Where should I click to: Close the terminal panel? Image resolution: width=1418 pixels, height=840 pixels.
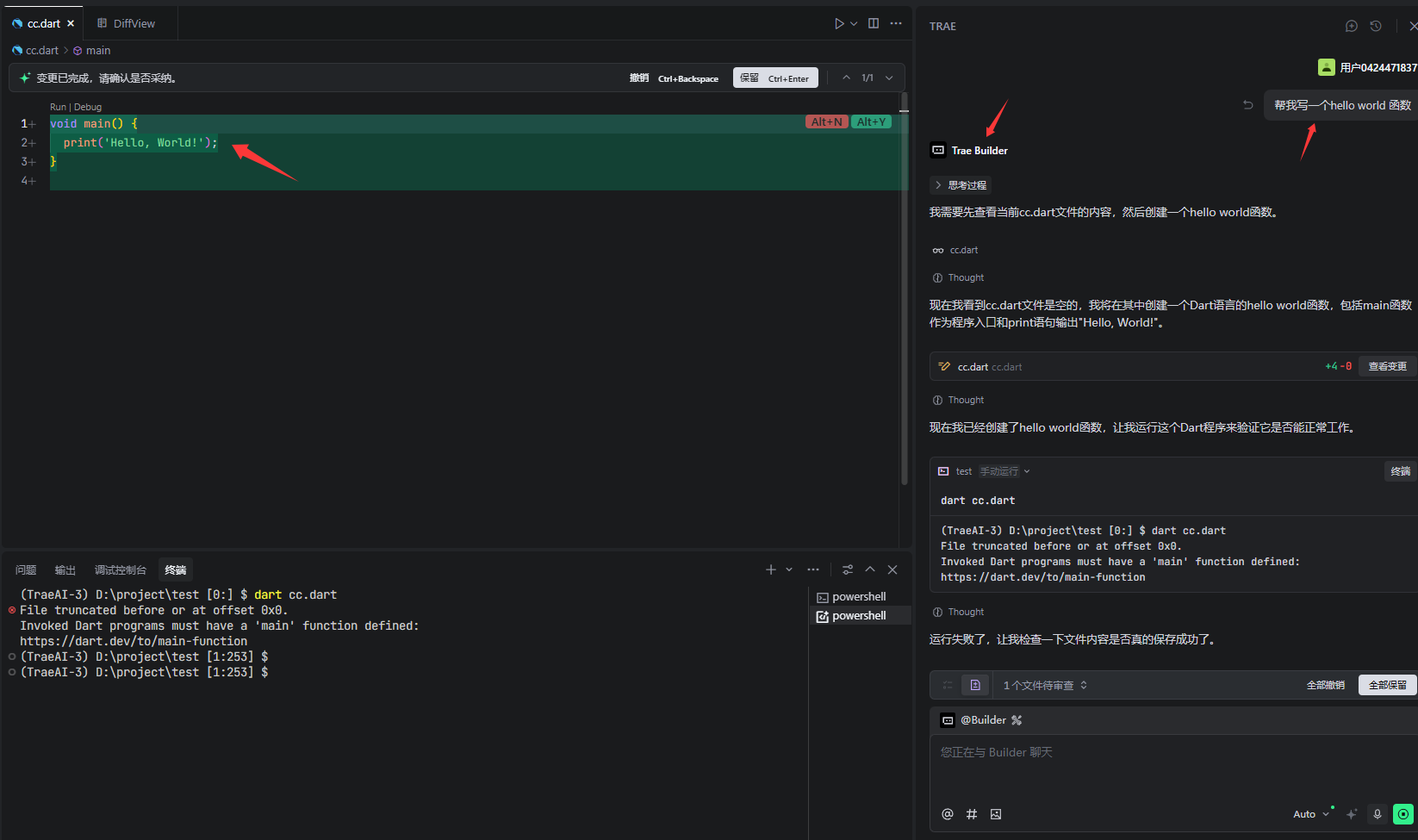(892, 569)
